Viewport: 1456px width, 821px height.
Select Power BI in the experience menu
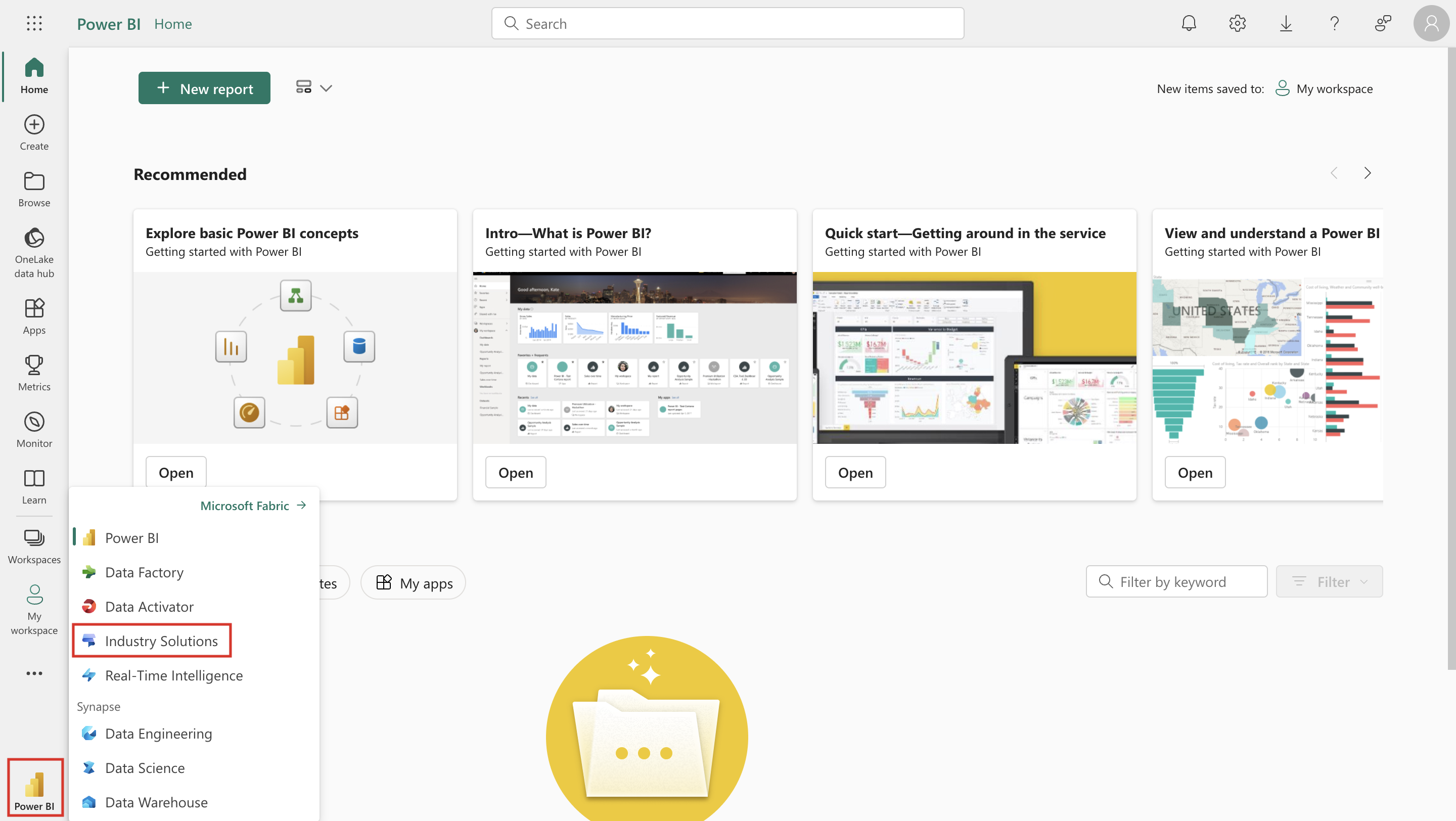coord(194,537)
